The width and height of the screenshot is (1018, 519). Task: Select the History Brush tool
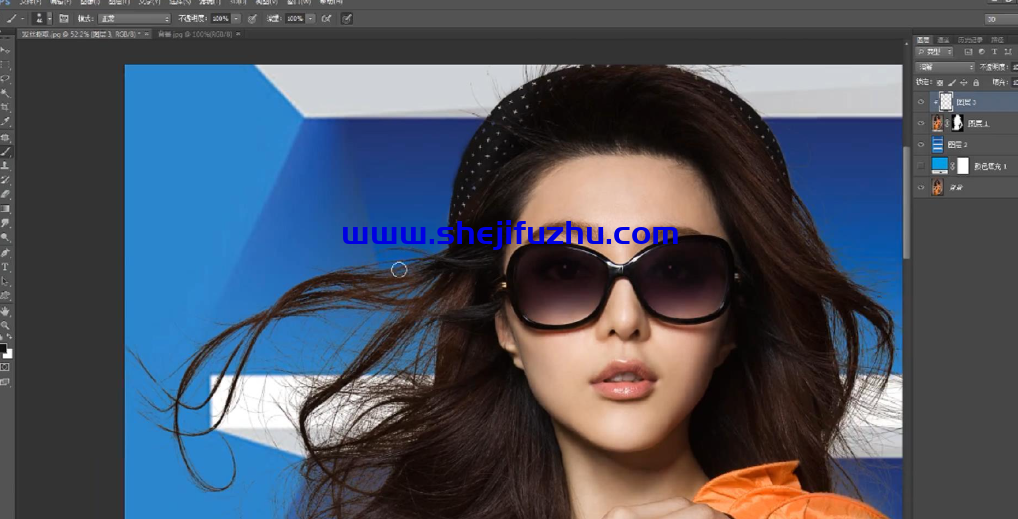[x=6, y=179]
